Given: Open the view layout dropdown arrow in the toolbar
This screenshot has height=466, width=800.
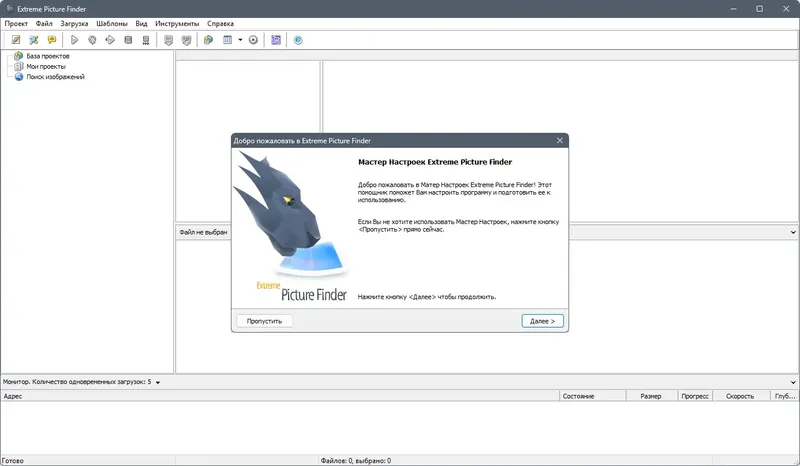Looking at the screenshot, I should 240,40.
